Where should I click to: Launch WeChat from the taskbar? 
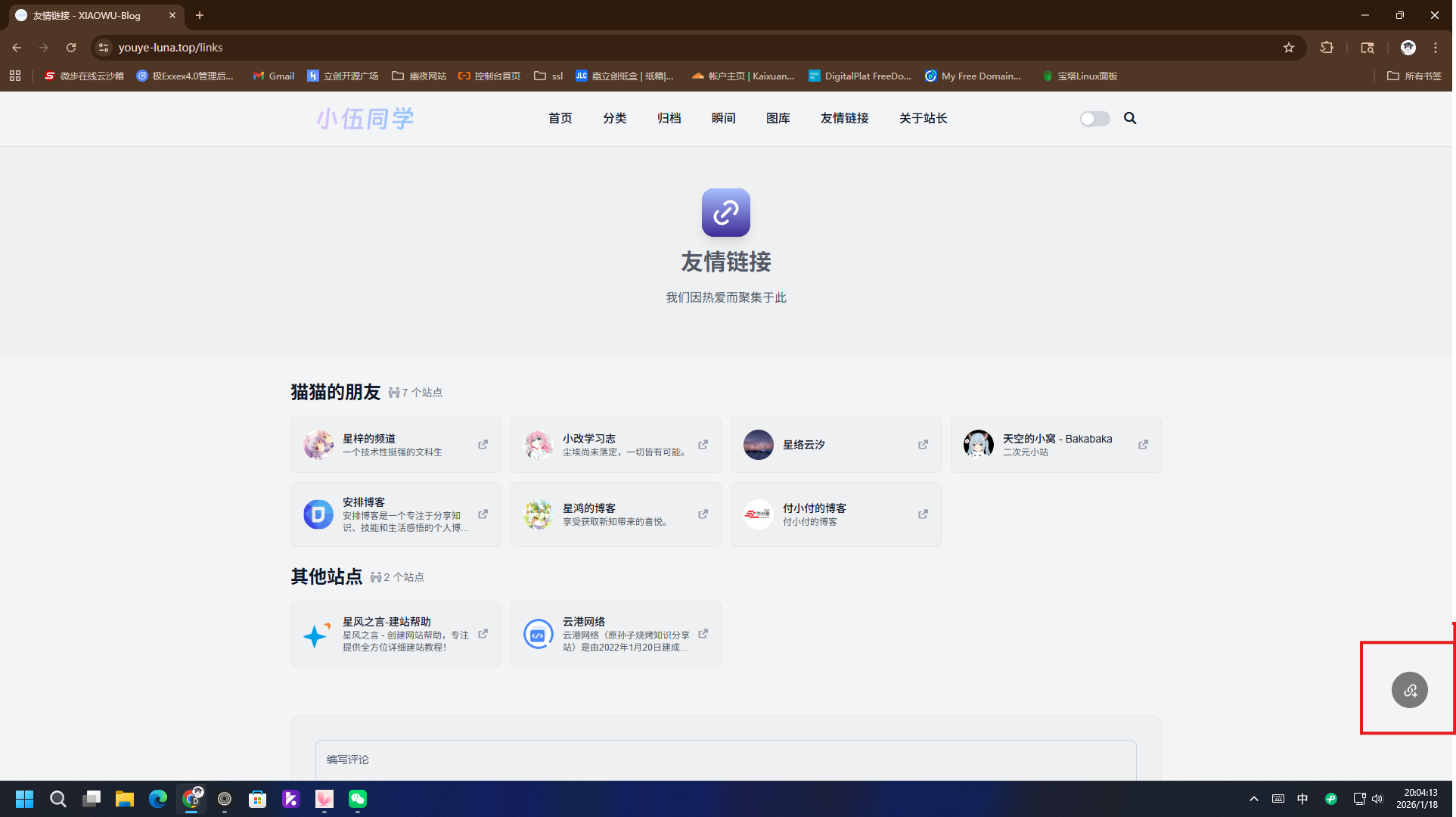pos(357,799)
